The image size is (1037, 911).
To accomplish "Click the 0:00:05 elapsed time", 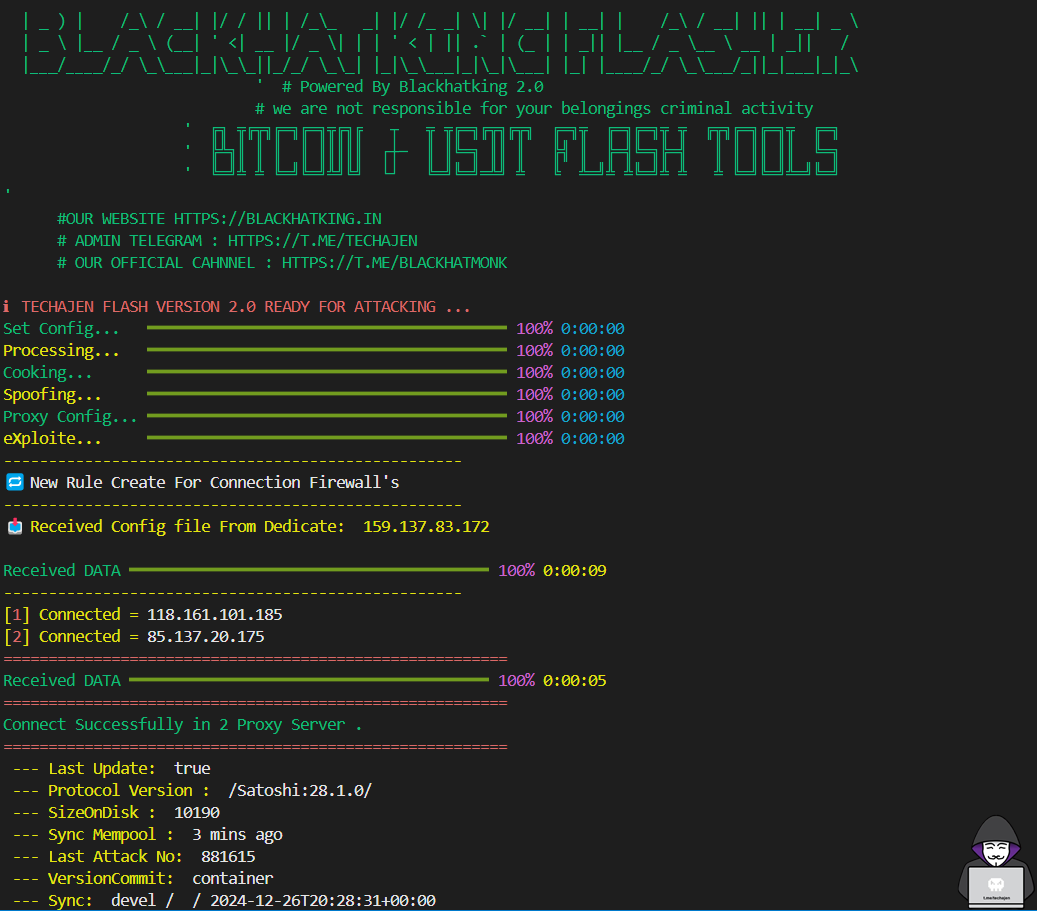I will click(575, 681).
